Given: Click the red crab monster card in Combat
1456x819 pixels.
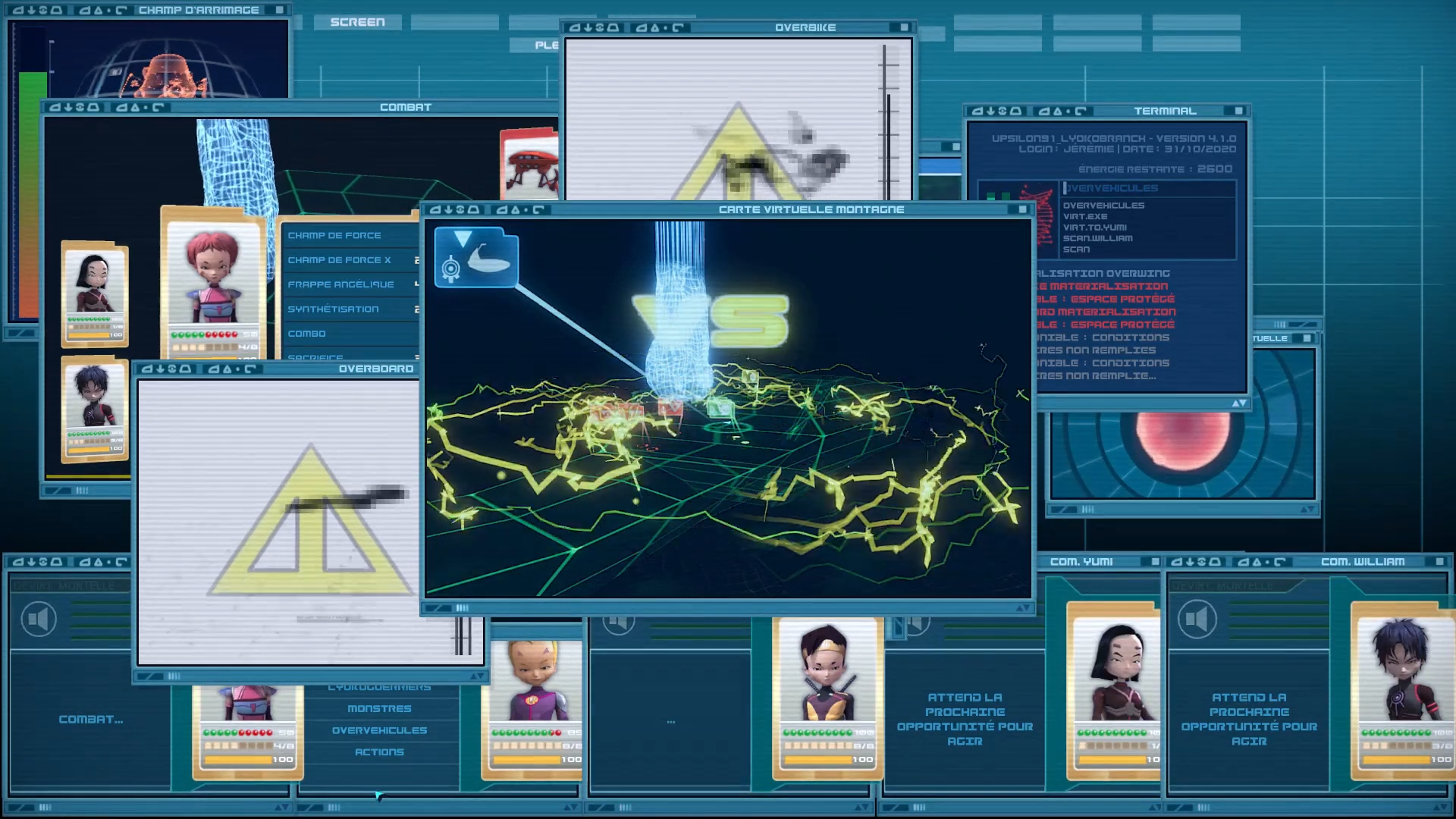Looking at the screenshot, I should pos(530,165).
